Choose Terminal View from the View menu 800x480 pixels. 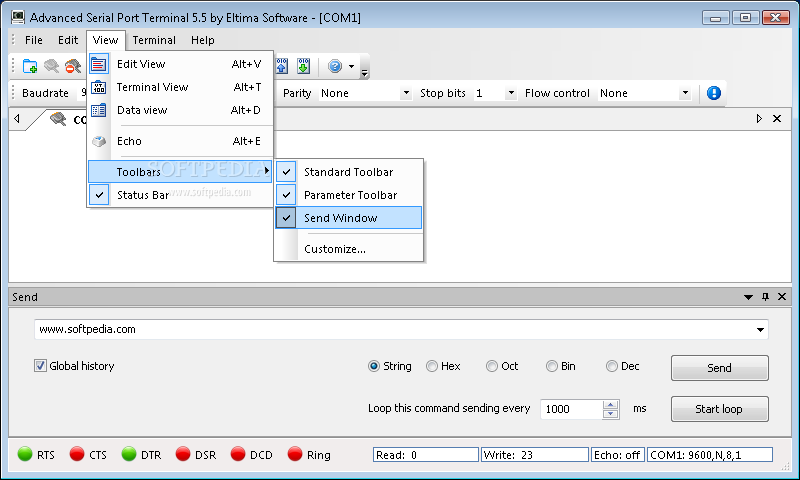[x=180, y=87]
